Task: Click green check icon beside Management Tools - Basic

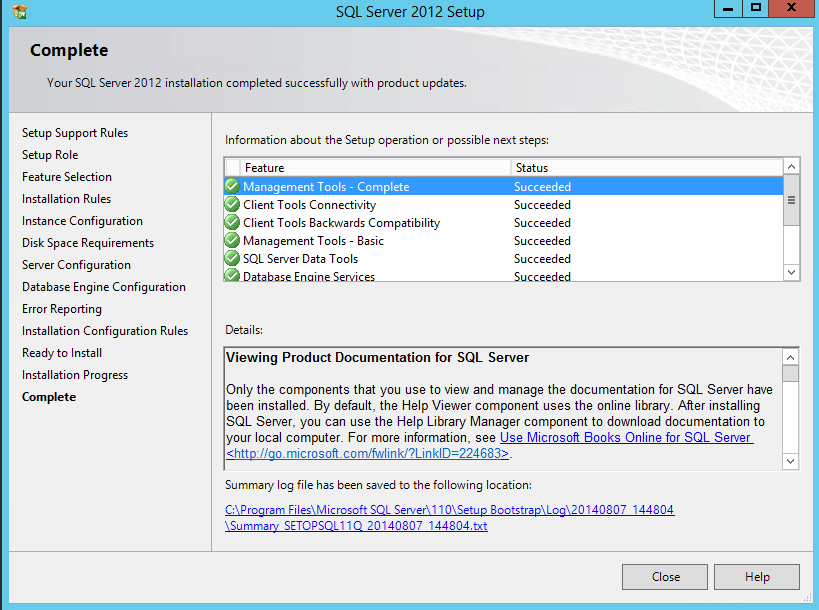Action: (232, 240)
